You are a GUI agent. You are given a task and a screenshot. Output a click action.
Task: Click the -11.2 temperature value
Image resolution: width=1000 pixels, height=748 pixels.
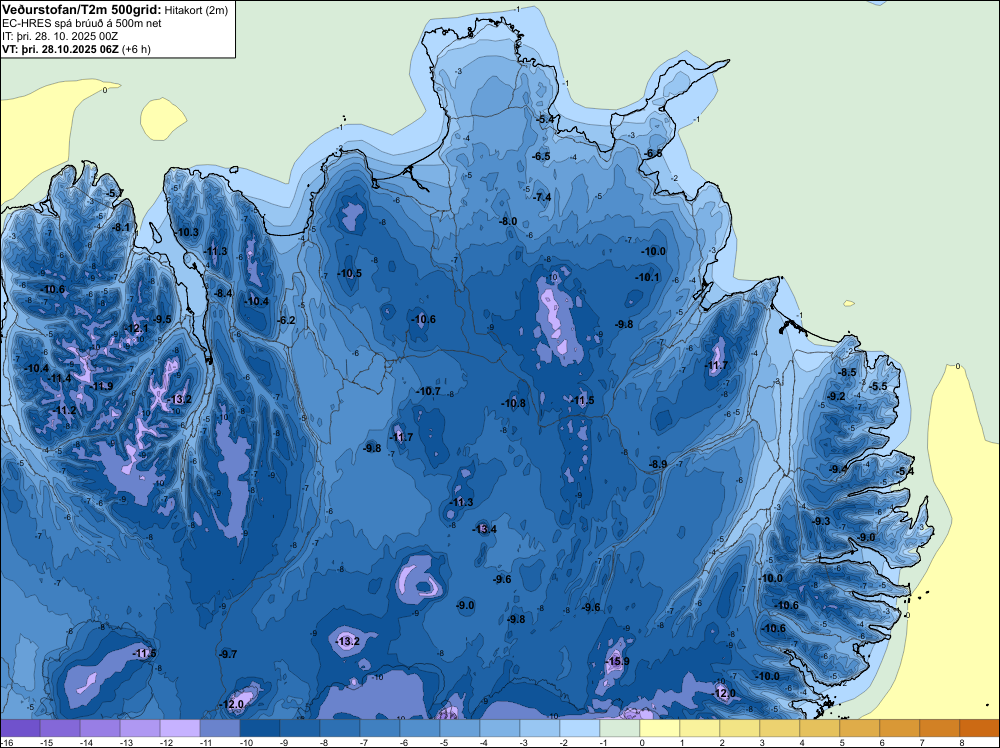click(64, 410)
